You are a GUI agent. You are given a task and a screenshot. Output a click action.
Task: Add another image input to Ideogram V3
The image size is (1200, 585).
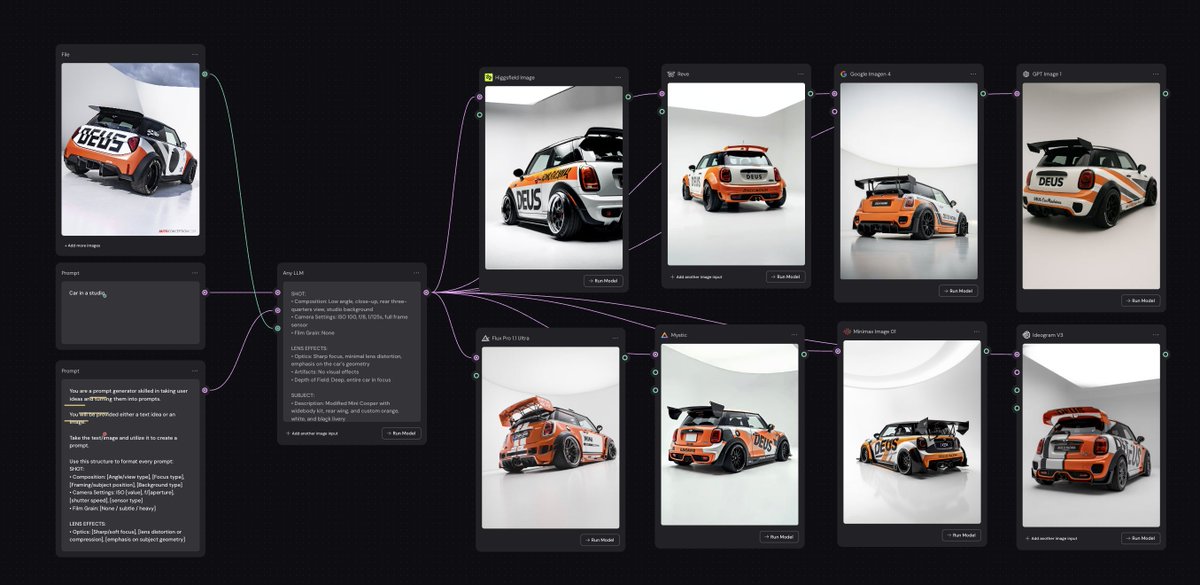[1053, 538]
